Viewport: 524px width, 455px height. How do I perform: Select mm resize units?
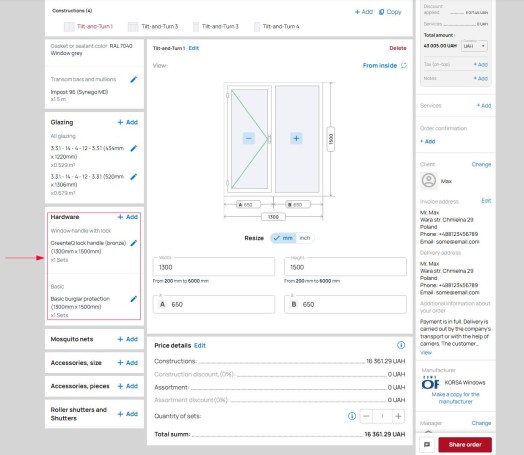[x=283, y=238]
